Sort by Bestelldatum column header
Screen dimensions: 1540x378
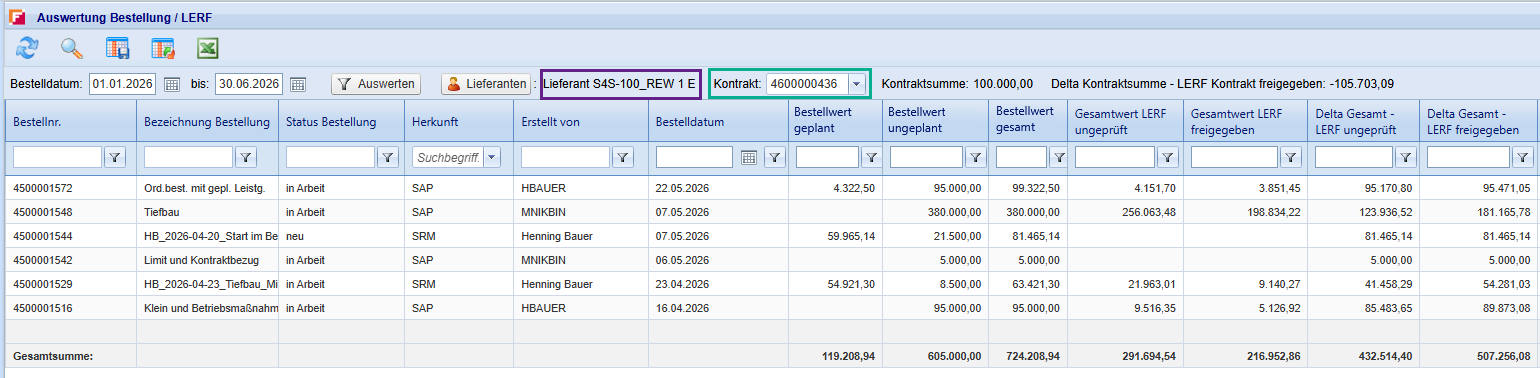tap(718, 121)
